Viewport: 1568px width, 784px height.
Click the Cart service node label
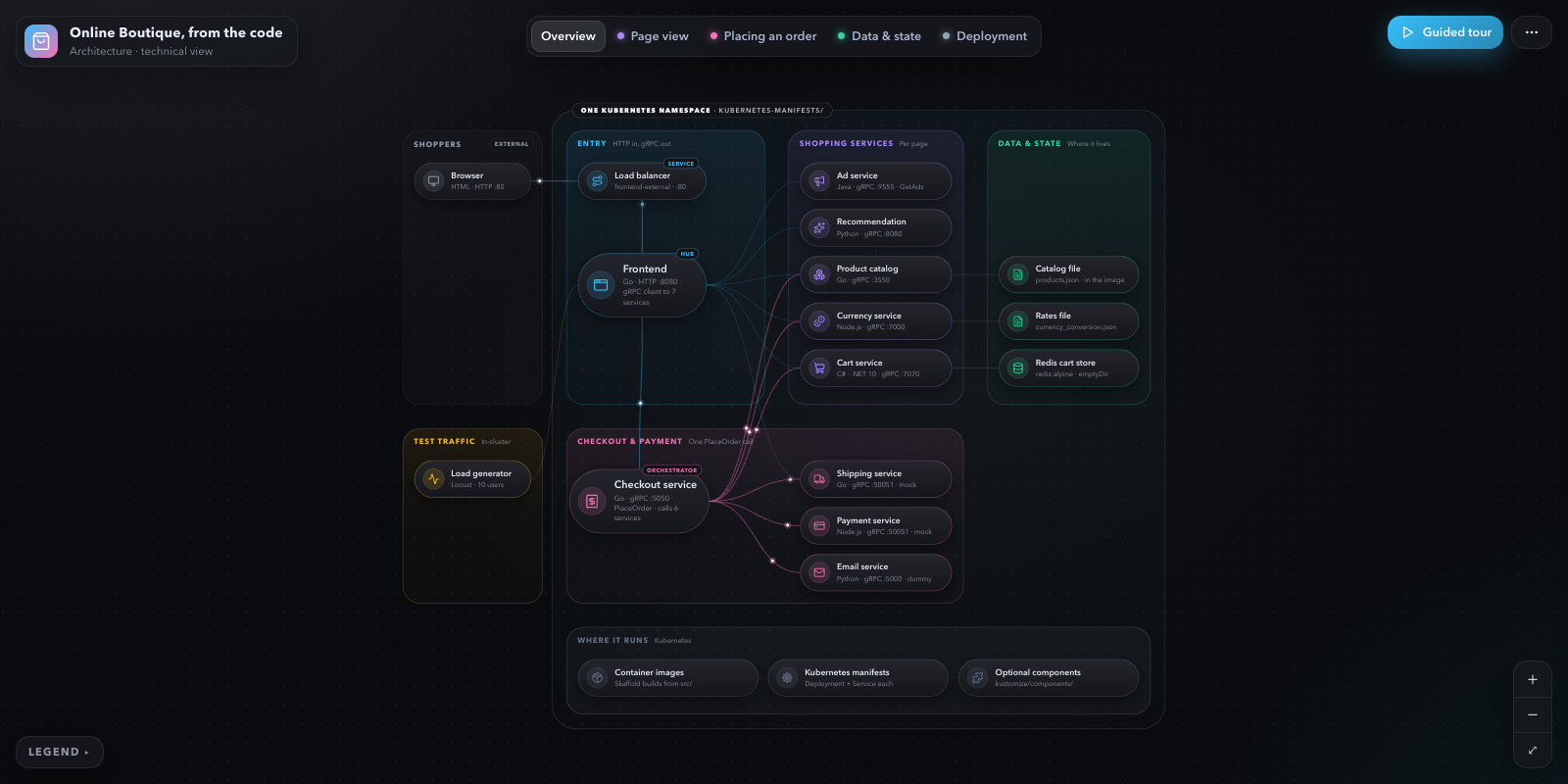[x=859, y=363]
